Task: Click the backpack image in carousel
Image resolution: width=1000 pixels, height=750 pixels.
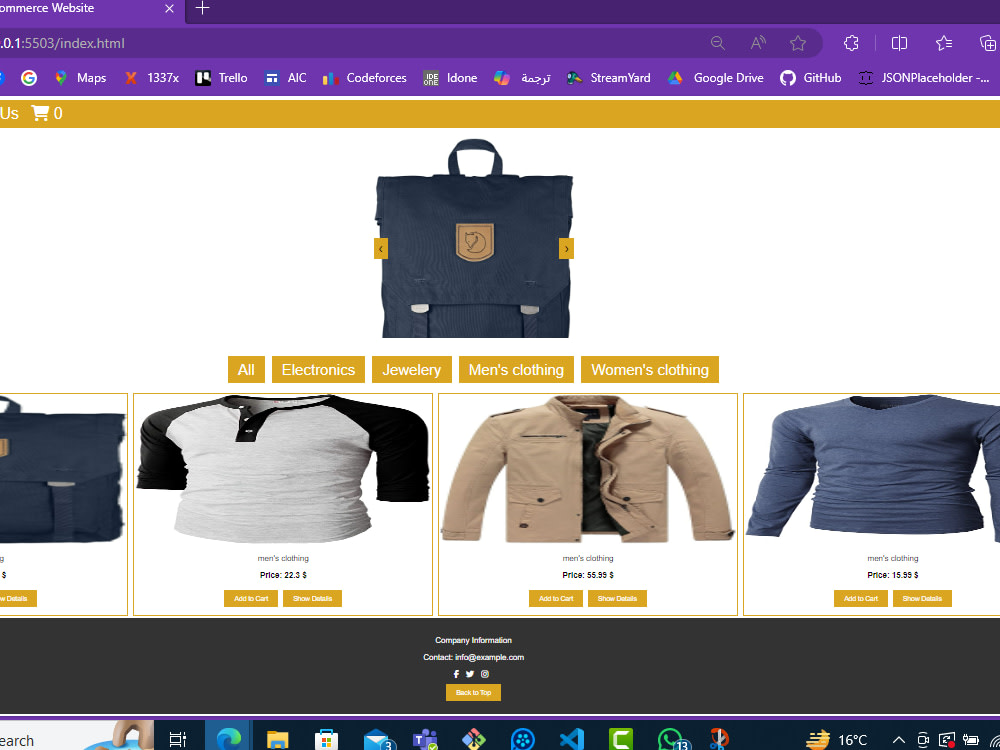Action: (474, 239)
